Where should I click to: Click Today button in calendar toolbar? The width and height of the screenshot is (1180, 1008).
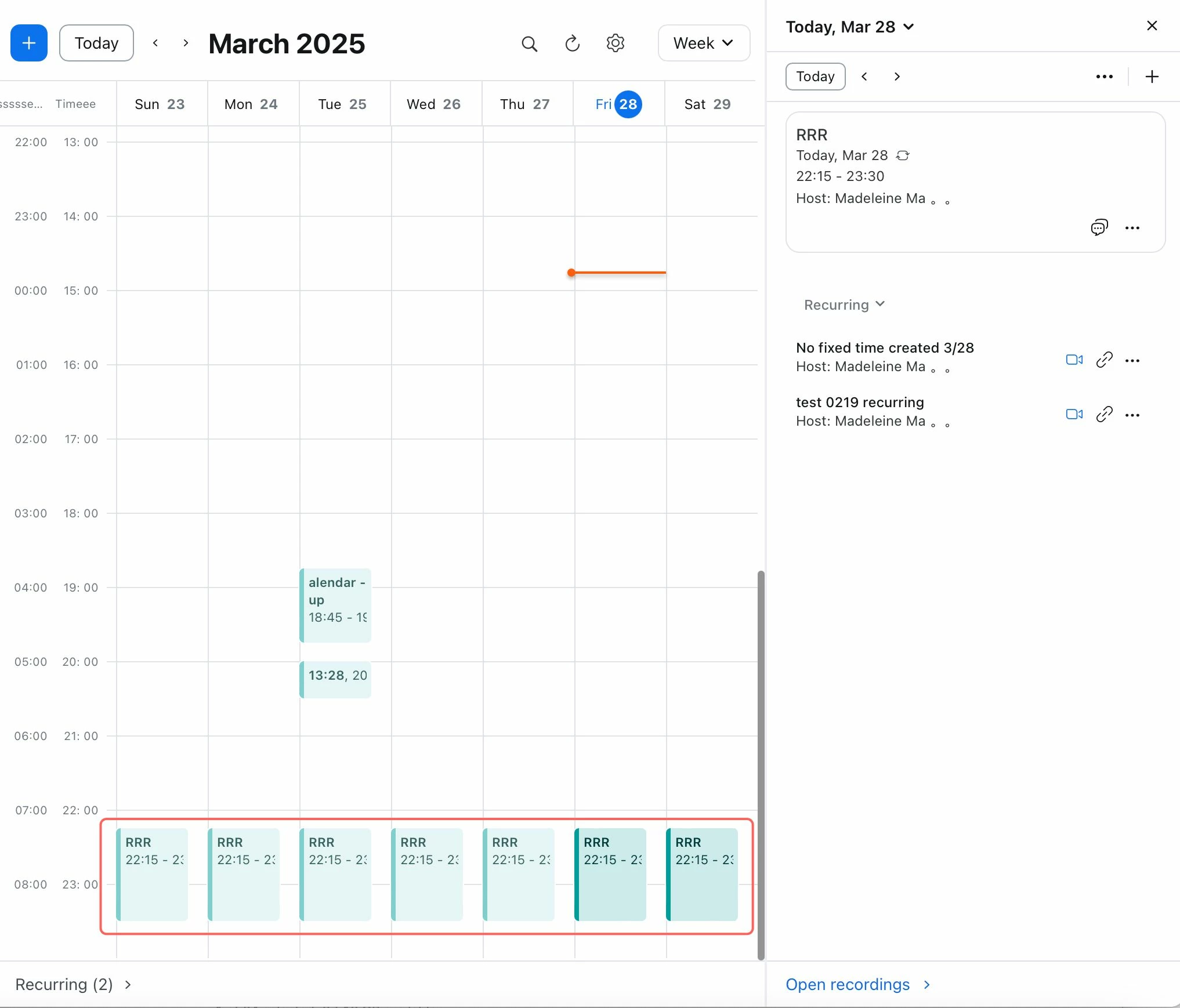coord(96,43)
